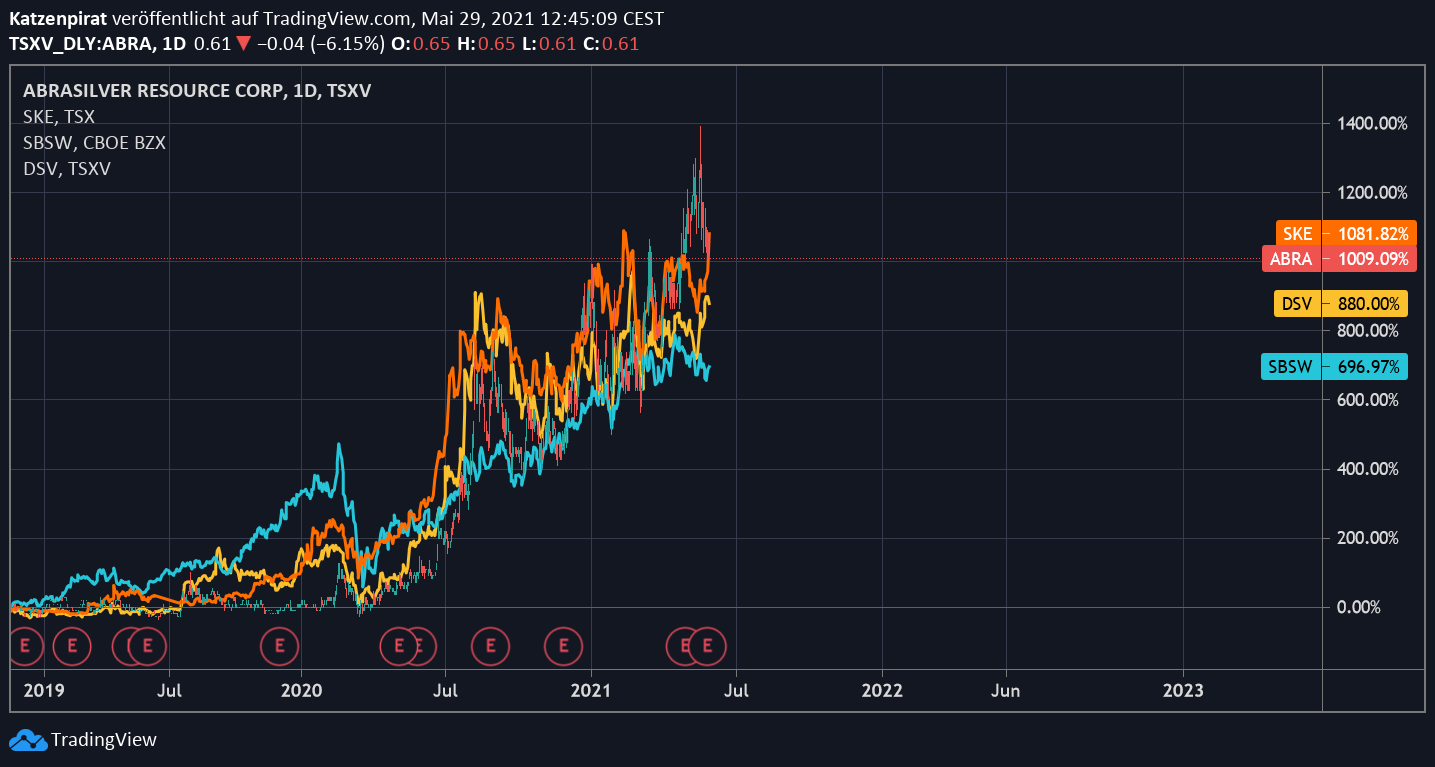
Task: Click the 2023 time axis label
Action: click(1184, 690)
